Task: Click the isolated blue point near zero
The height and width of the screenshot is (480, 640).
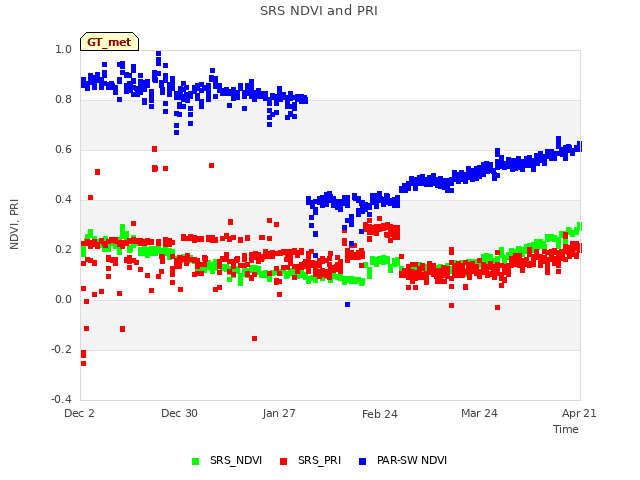Action: coord(347,304)
